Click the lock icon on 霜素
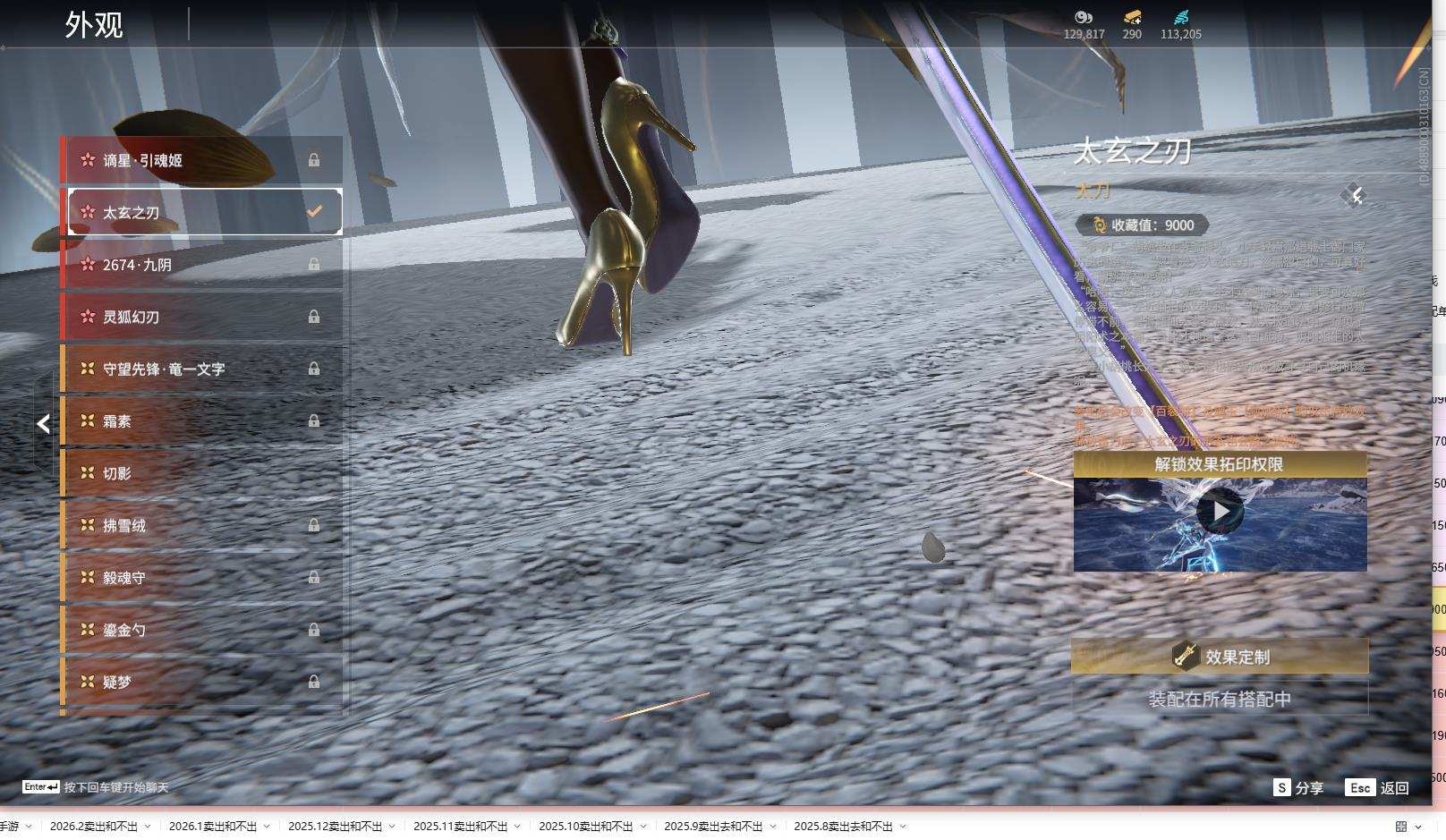The height and width of the screenshot is (840, 1446). click(314, 420)
